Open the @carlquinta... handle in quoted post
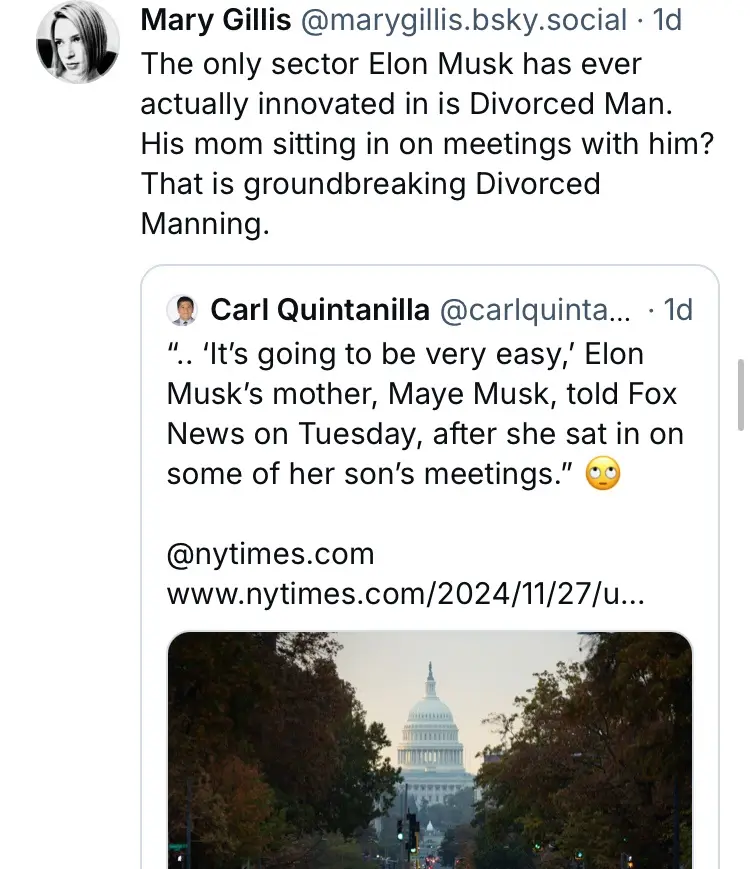The width and height of the screenshot is (750, 869). tap(535, 310)
